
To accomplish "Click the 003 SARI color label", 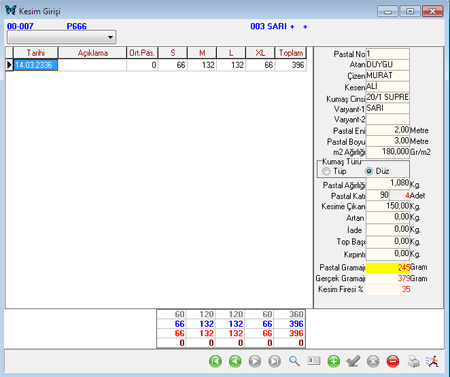I will [x=268, y=26].
